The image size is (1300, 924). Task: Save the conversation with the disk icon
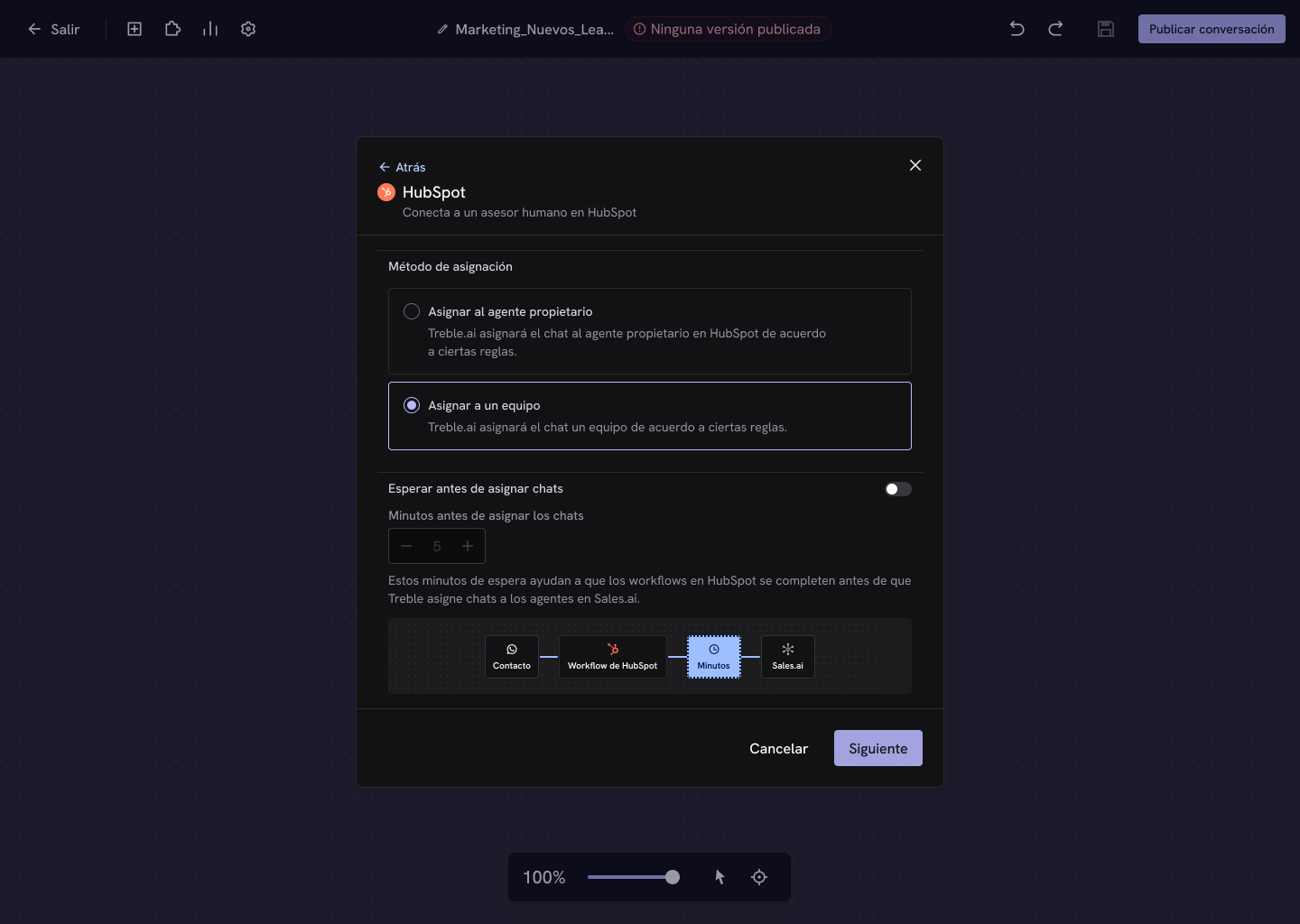tap(1106, 29)
